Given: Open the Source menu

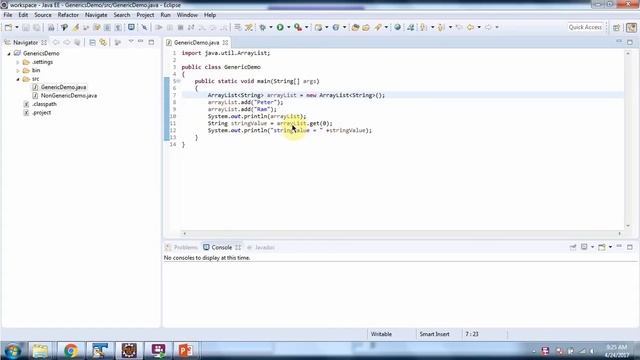Looking at the screenshot, I should 43,15.
